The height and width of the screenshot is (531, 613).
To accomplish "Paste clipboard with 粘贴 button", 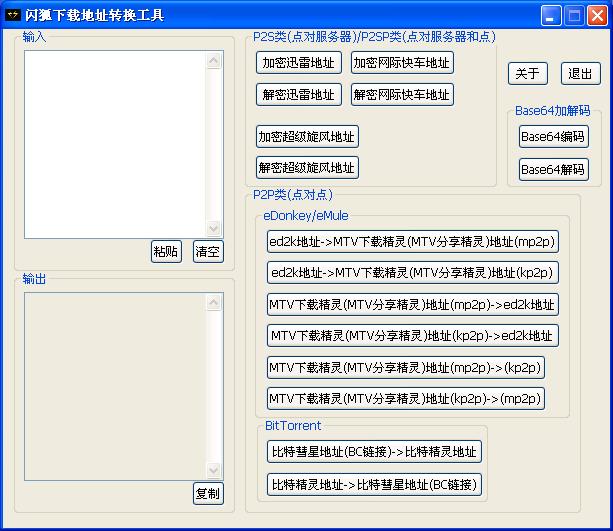I will (166, 251).
